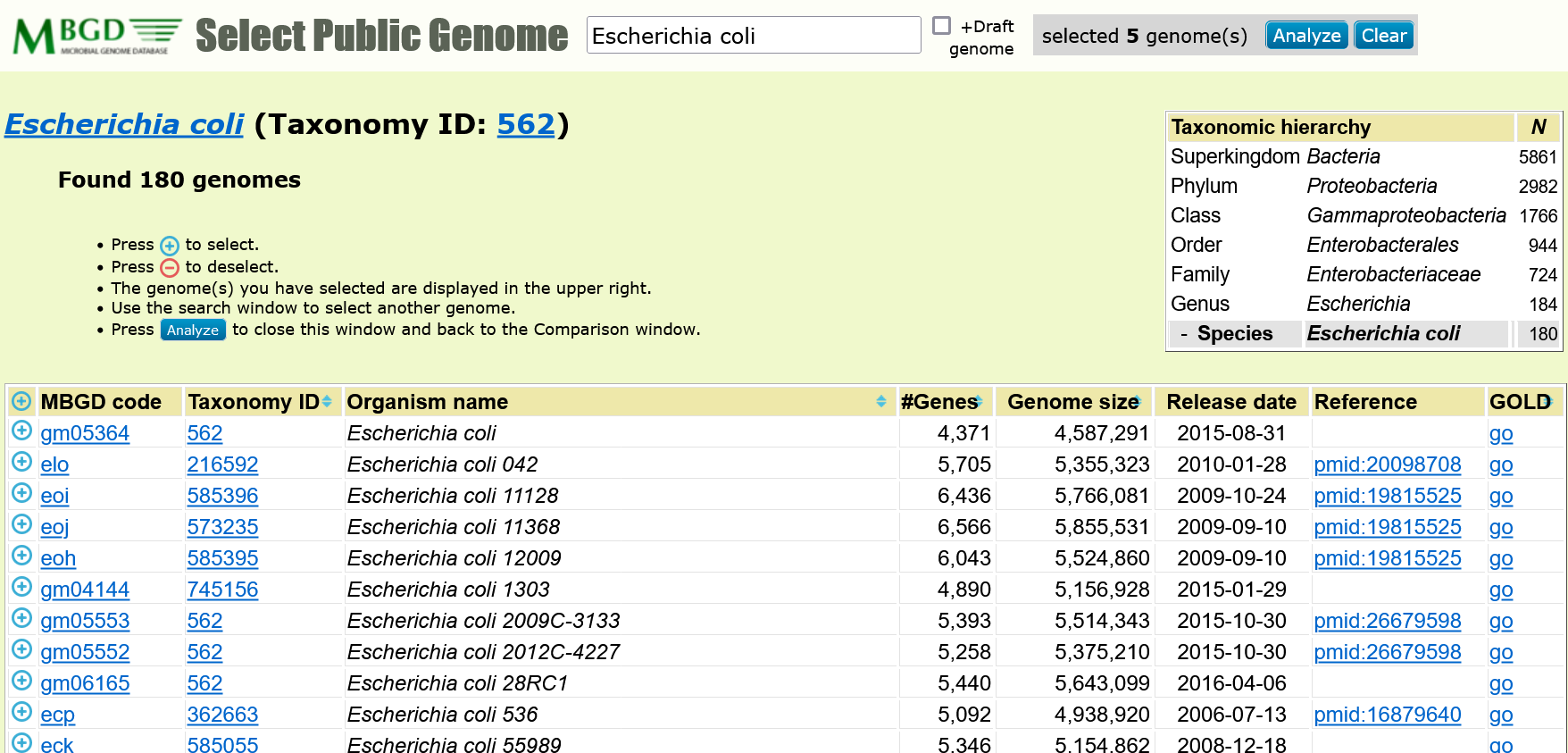
Task: Clear the selected genomes
Action: 1383,36
